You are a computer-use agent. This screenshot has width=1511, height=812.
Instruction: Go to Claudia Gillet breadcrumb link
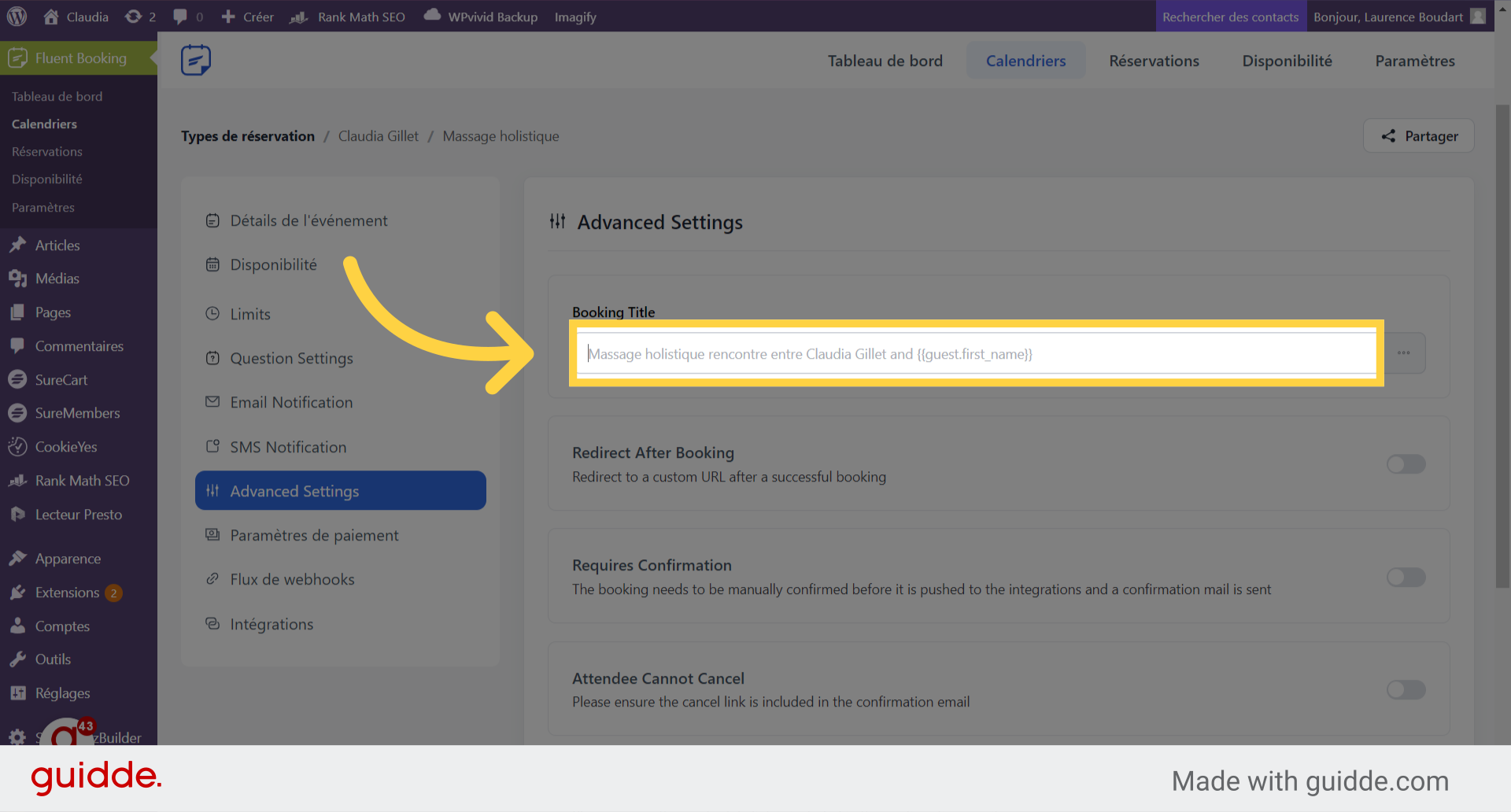click(379, 136)
